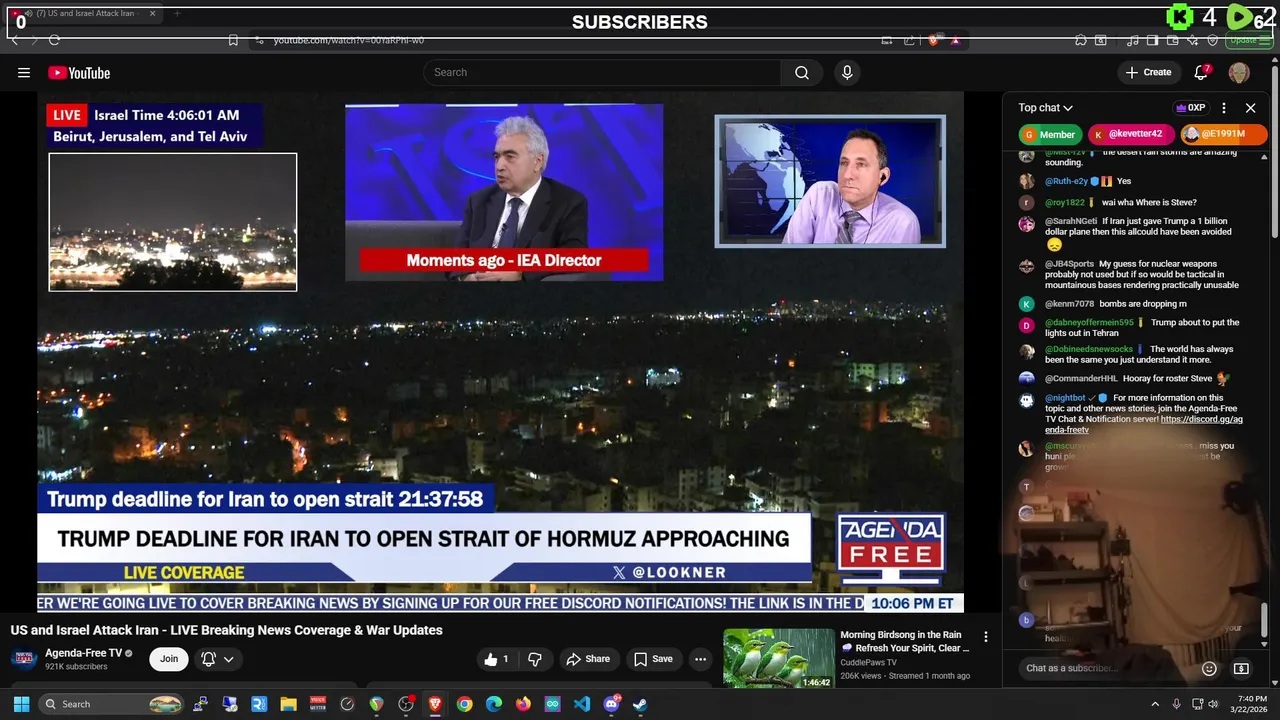Open live chat more options menu

click(1223, 108)
